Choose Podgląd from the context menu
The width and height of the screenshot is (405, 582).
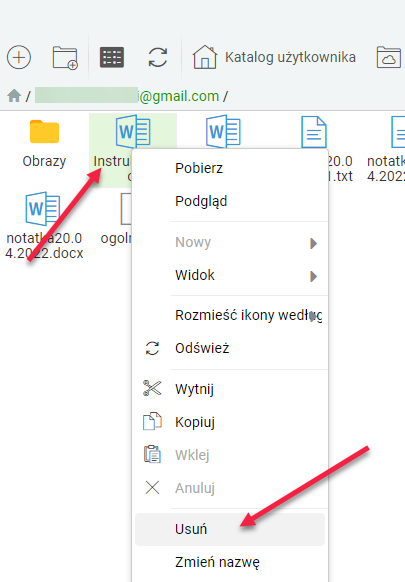pyautogui.click(x=230, y=201)
